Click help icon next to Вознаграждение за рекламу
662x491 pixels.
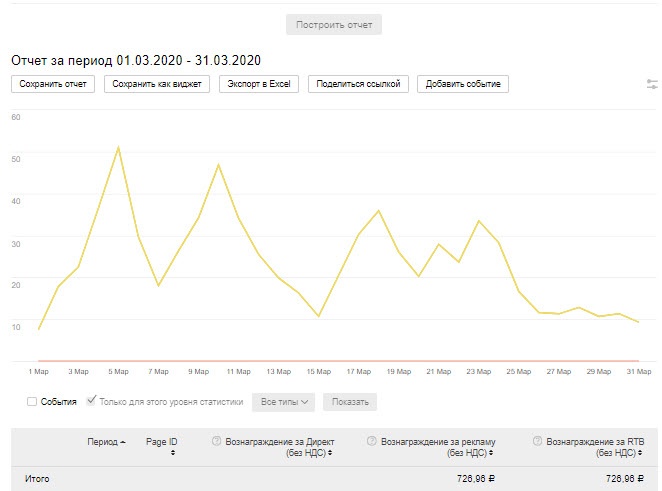372,441
